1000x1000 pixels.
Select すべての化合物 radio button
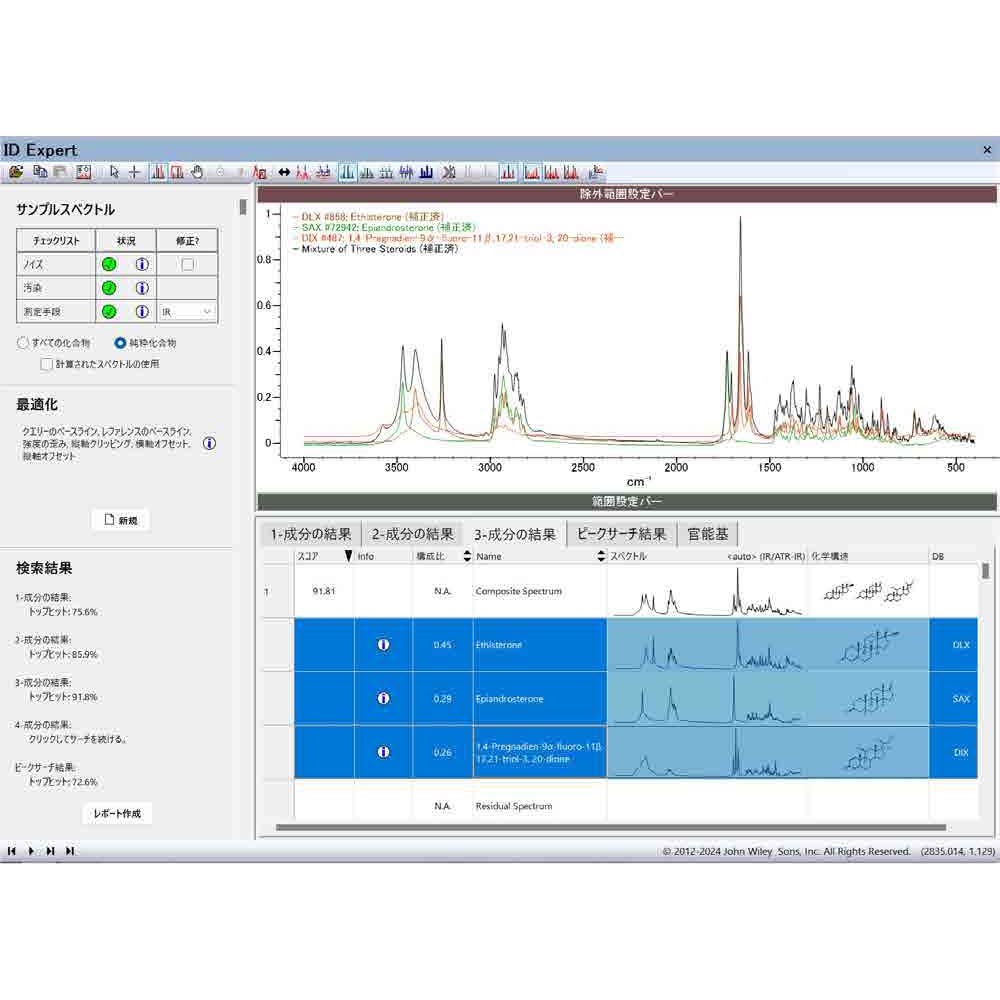pyautogui.click(x=23, y=342)
